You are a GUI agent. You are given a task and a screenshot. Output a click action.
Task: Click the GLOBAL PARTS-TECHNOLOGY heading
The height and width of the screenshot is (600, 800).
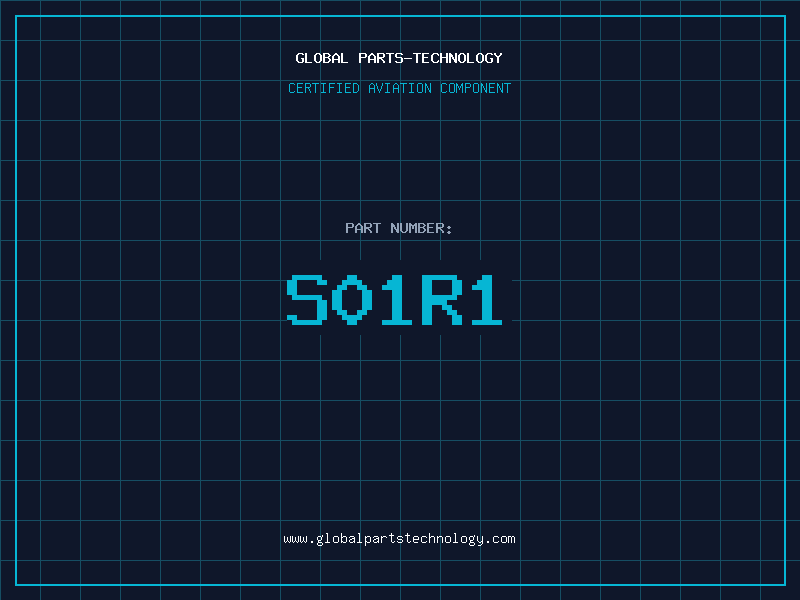point(399,58)
